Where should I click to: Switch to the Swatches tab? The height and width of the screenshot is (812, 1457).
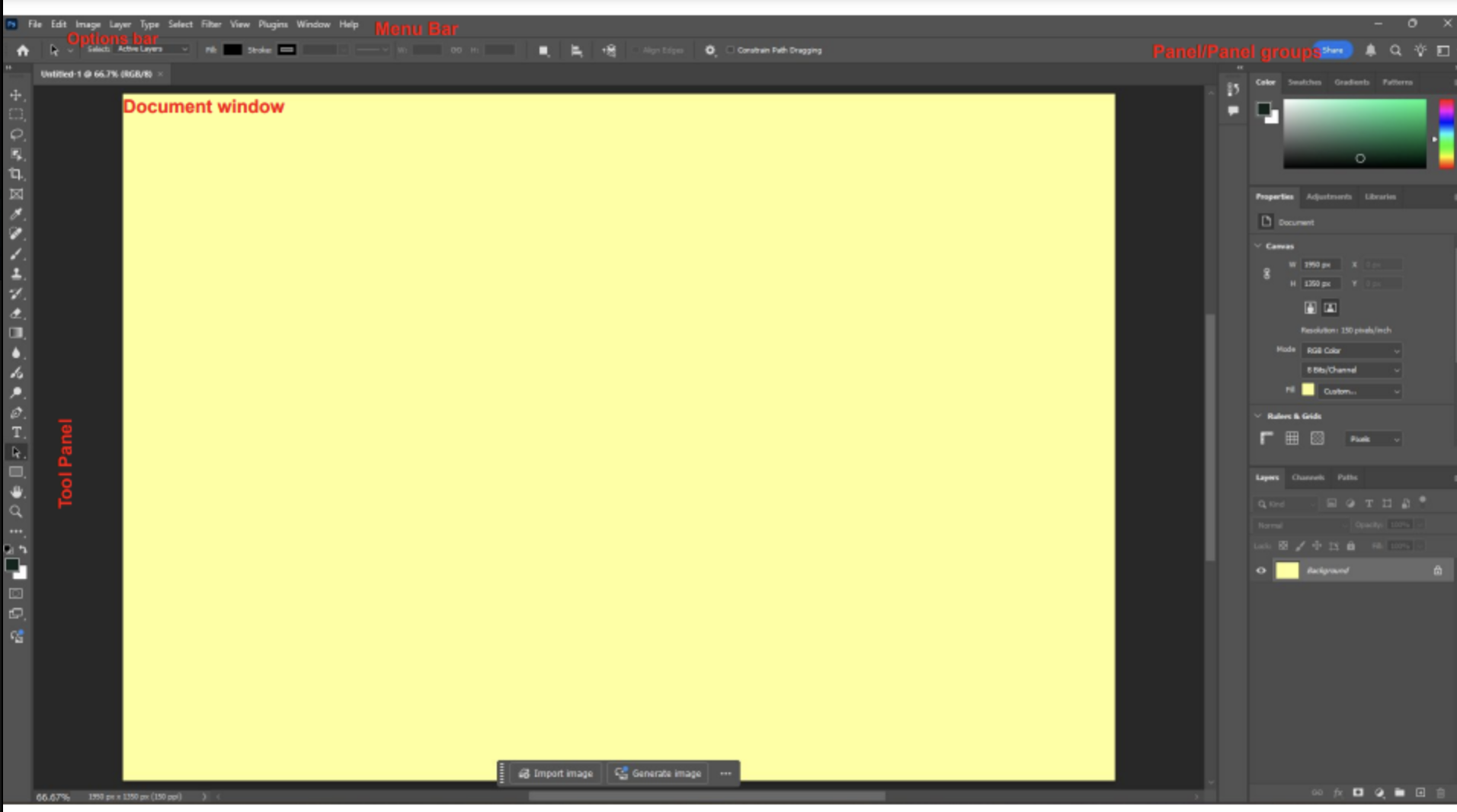click(1305, 82)
